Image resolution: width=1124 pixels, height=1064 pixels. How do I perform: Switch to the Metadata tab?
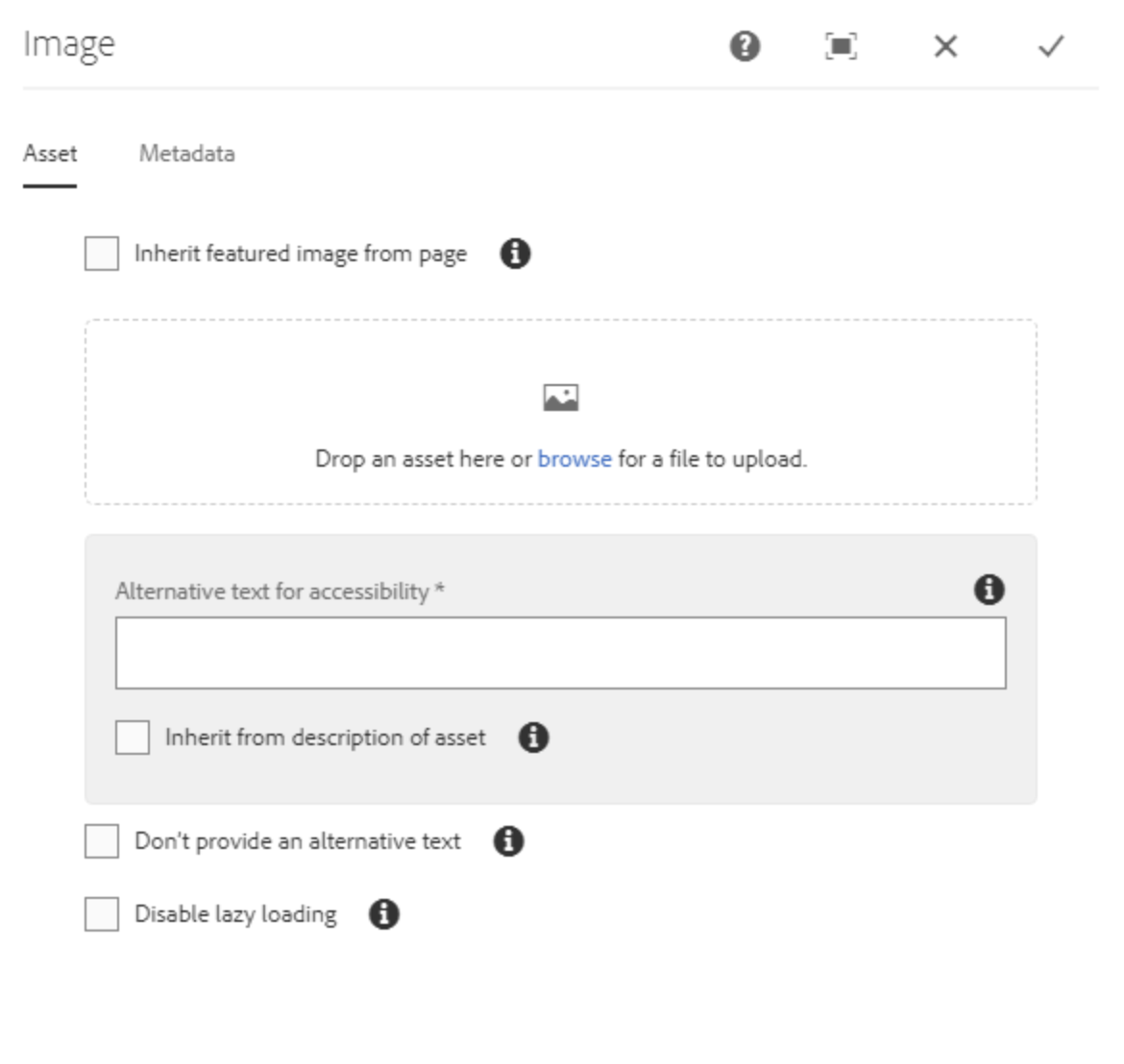[x=186, y=154]
